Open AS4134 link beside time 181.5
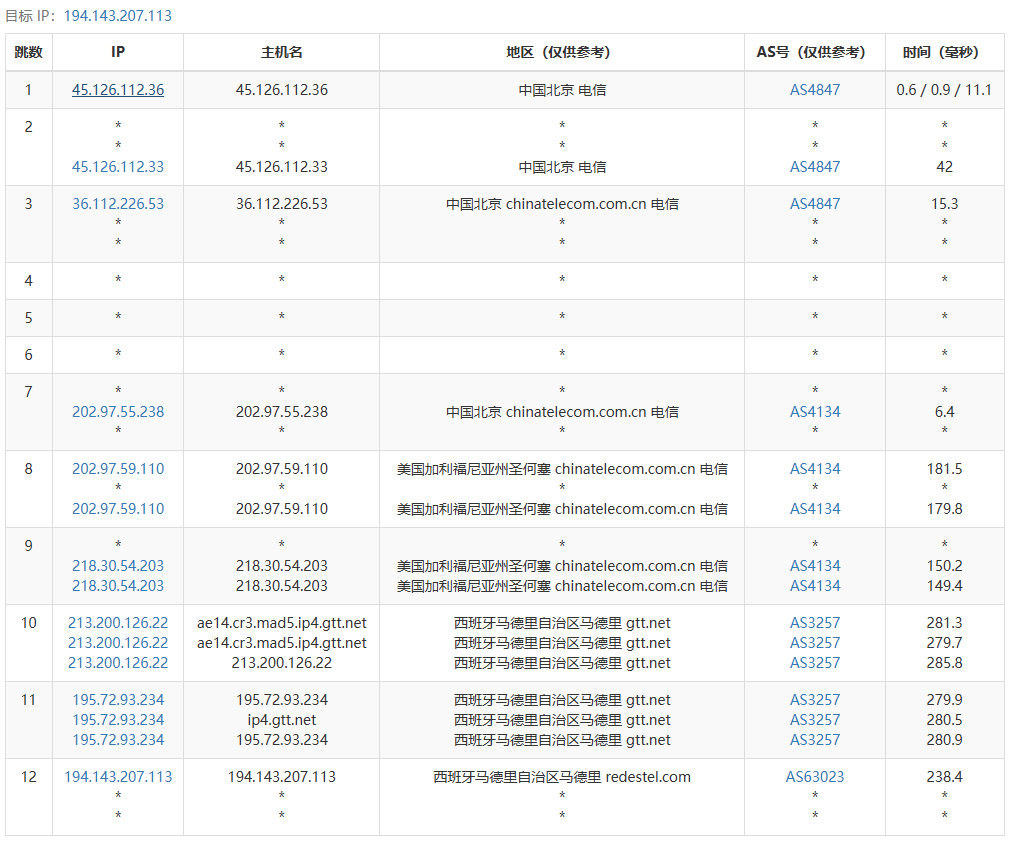1012x843 pixels. (x=815, y=469)
